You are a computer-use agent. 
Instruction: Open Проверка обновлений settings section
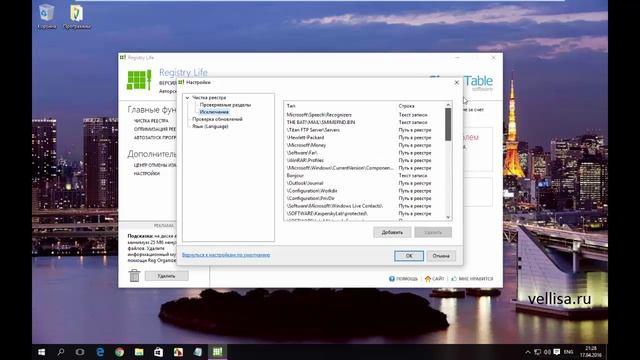[x=217, y=119]
